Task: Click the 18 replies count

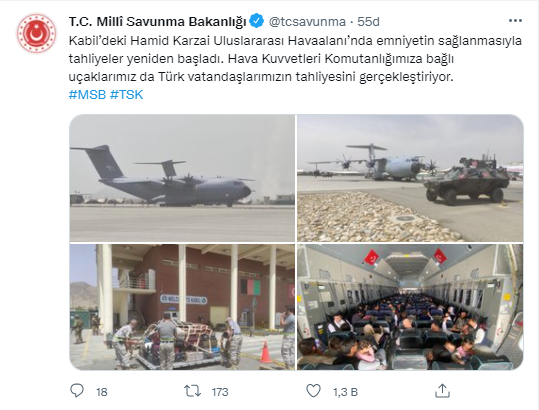Action: pos(102,392)
